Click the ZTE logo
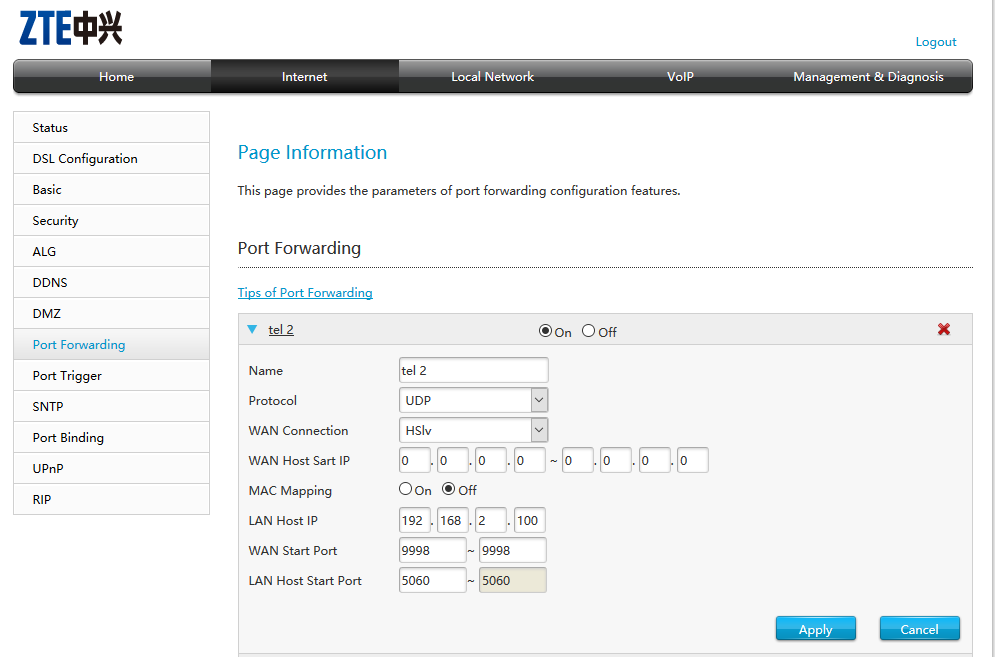The image size is (995, 657). click(70, 28)
